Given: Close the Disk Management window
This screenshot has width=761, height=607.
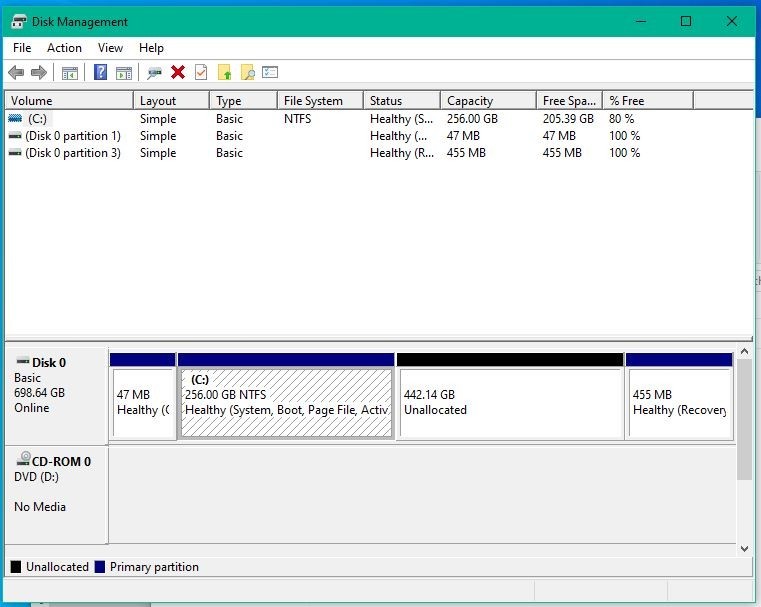Looking at the screenshot, I should (x=731, y=21).
